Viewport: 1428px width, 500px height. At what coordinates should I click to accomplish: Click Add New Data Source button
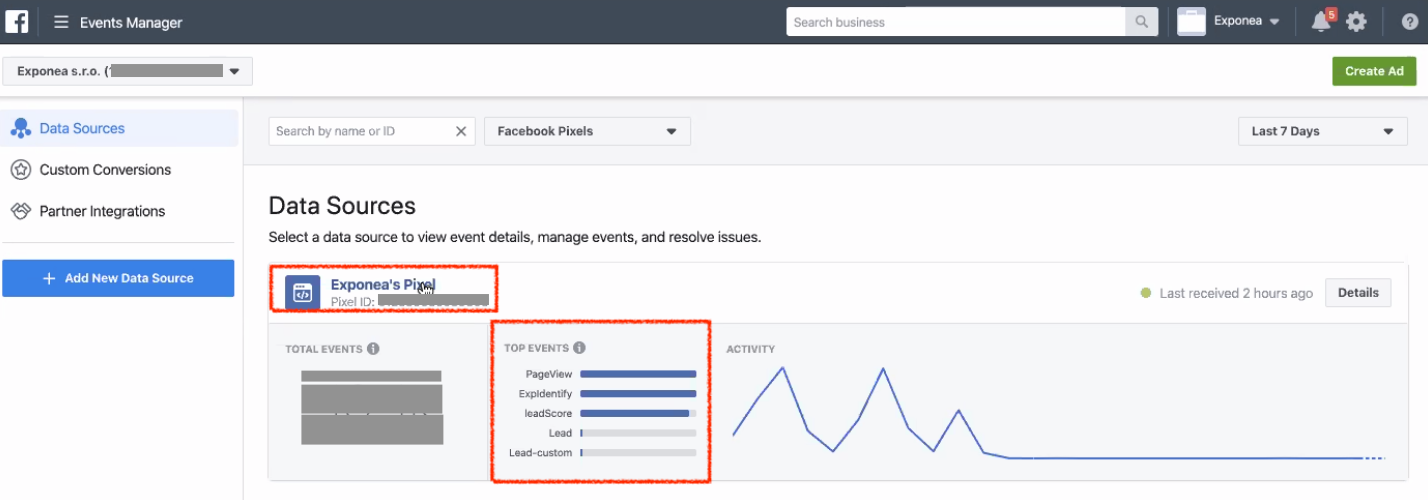coord(118,278)
